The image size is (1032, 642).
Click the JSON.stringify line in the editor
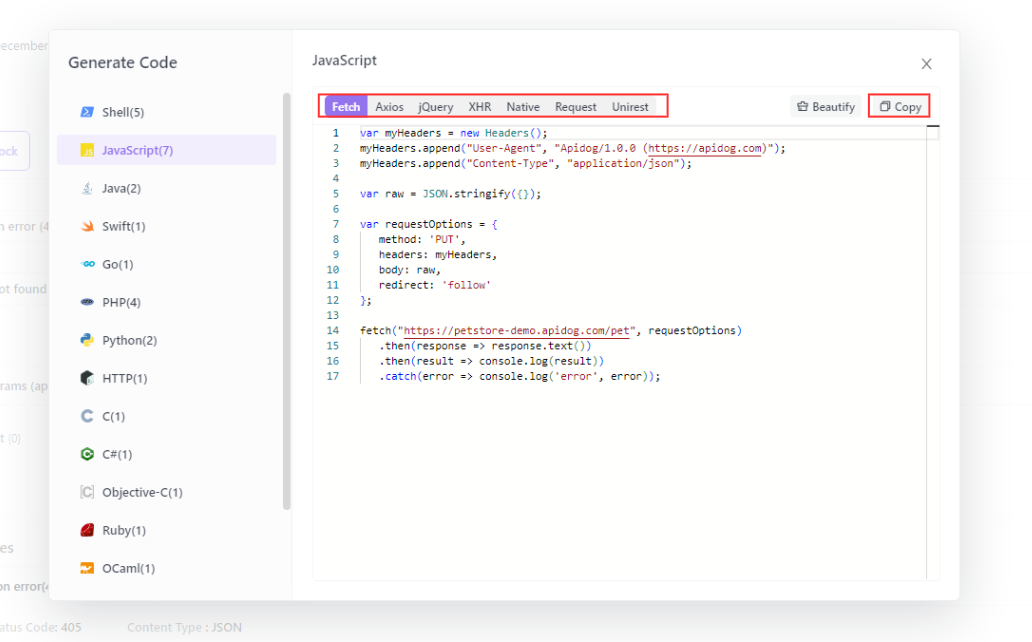450,194
